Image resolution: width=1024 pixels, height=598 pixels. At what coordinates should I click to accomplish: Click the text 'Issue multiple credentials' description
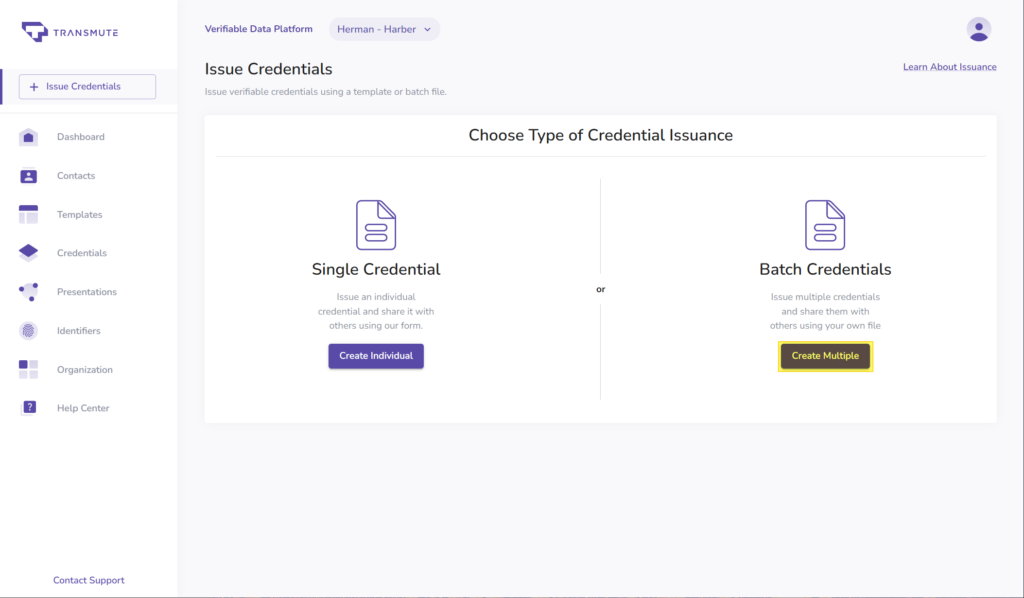[825, 311]
